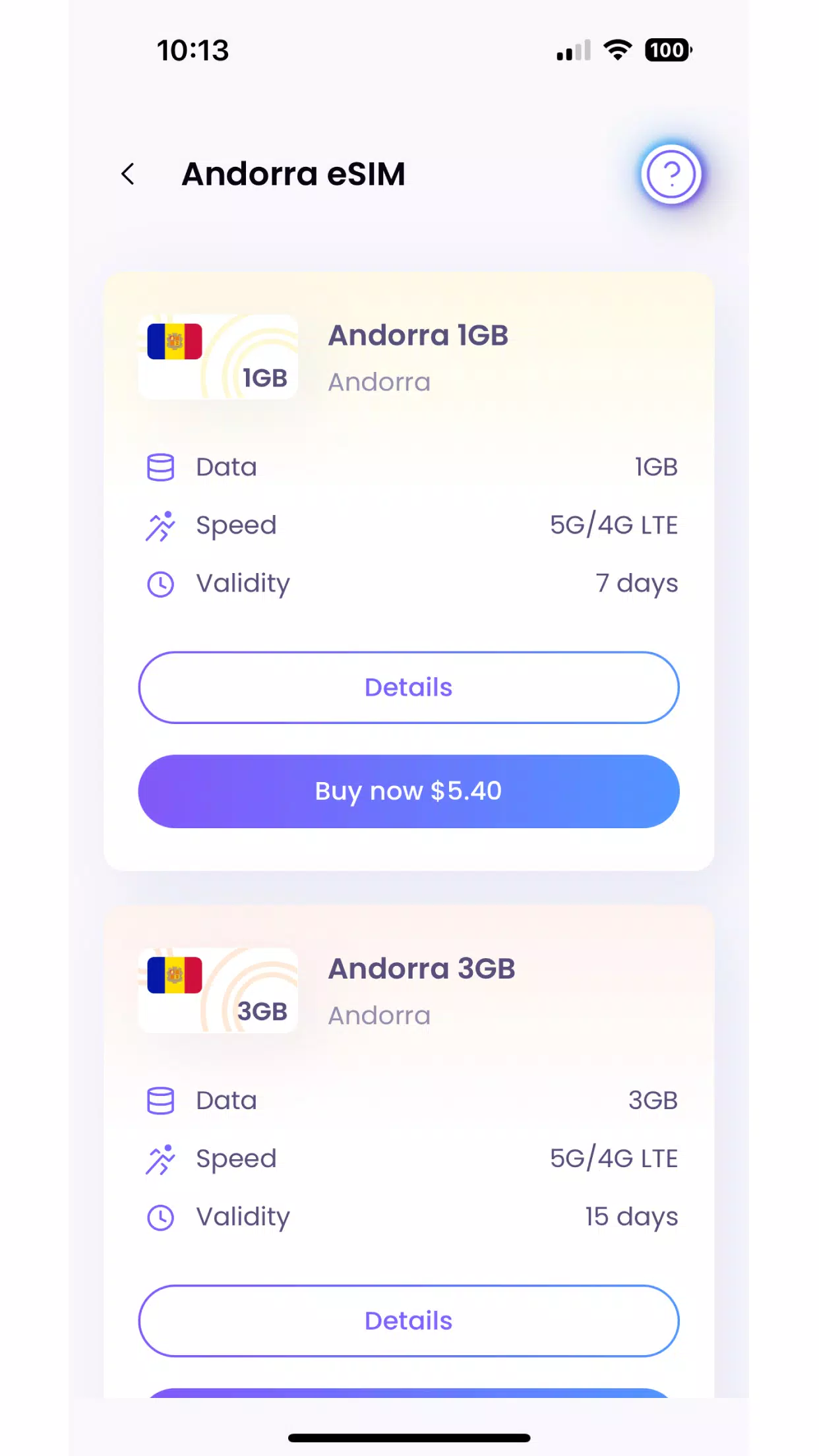Tap the back arrow icon
The height and width of the screenshot is (1456, 819).
point(128,174)
